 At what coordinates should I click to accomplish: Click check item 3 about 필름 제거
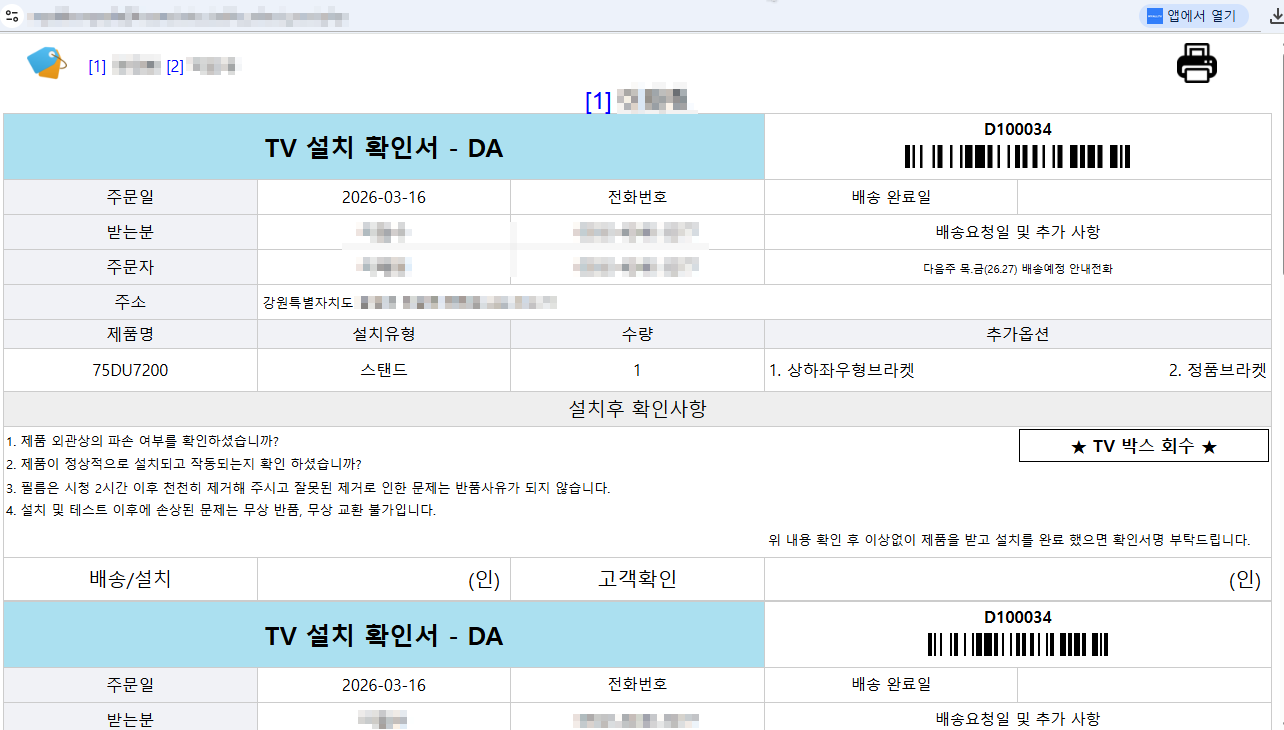(308, 488)
